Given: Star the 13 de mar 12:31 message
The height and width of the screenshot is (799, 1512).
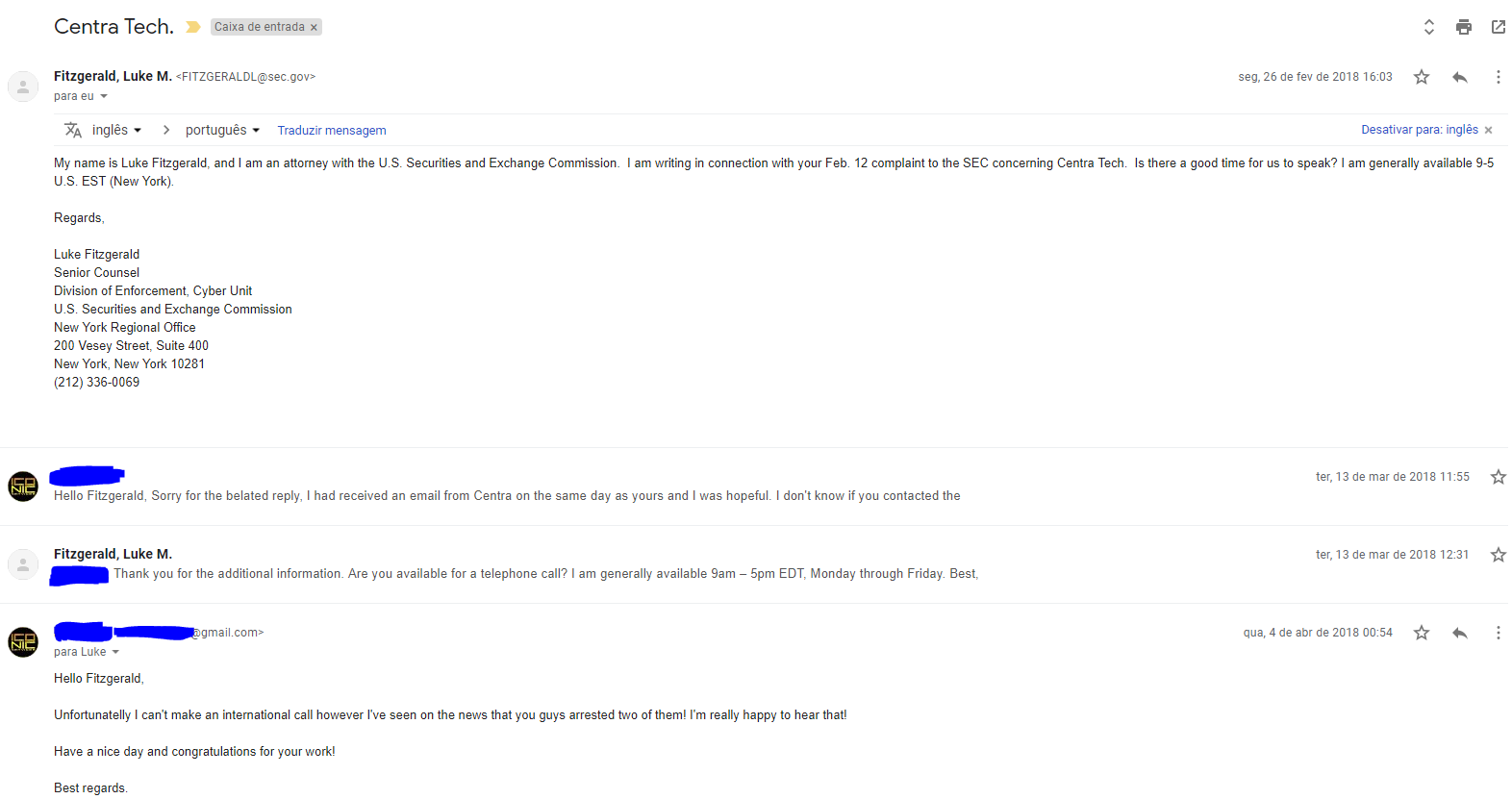Looking at the screenshot, I should click(x=1498, y=555).
